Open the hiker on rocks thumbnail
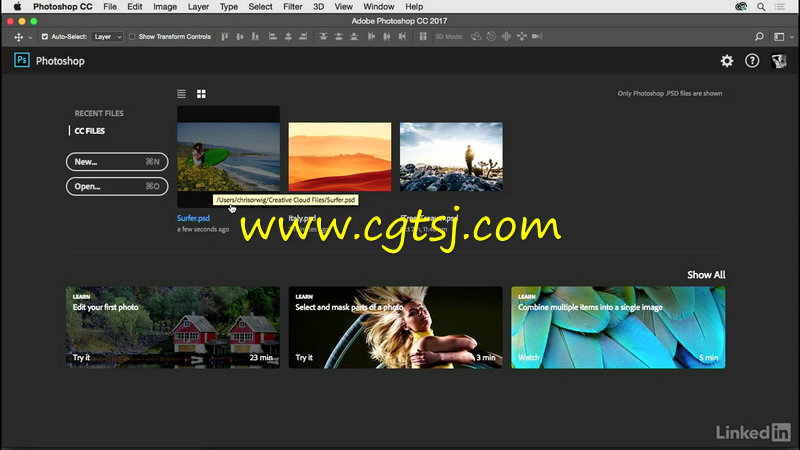This screenshot has height=450, width=800. click(x=451, y=157)
